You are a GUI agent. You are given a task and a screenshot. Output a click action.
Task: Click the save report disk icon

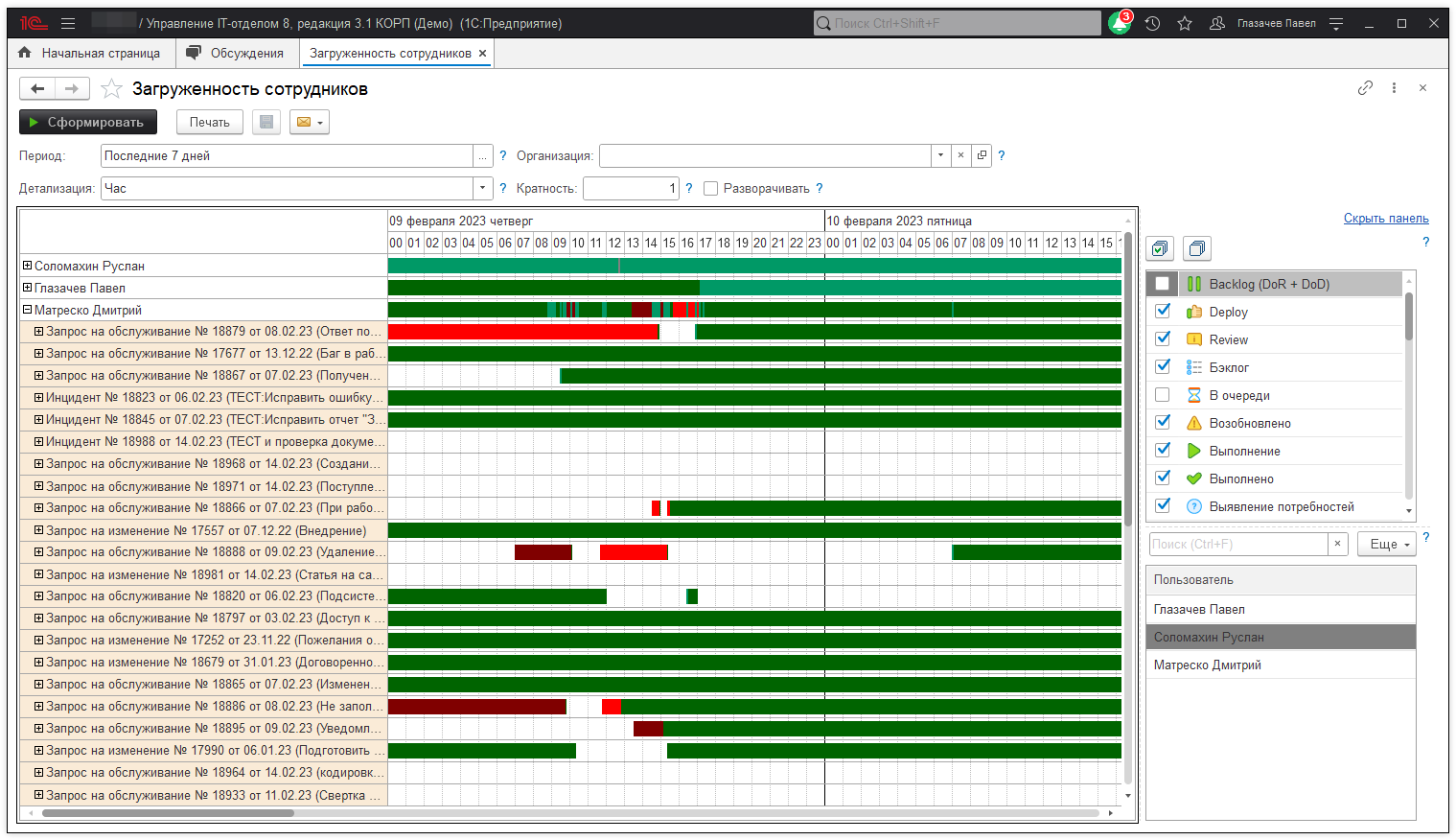point(266,122)
